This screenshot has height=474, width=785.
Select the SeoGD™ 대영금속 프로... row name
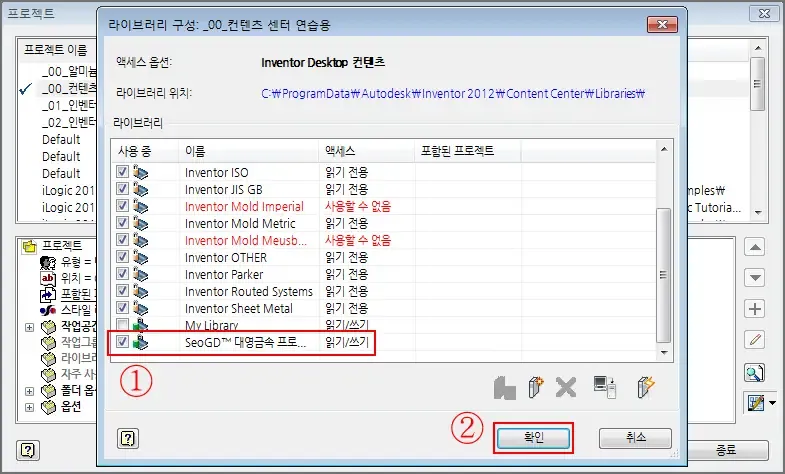pos(245,342)
